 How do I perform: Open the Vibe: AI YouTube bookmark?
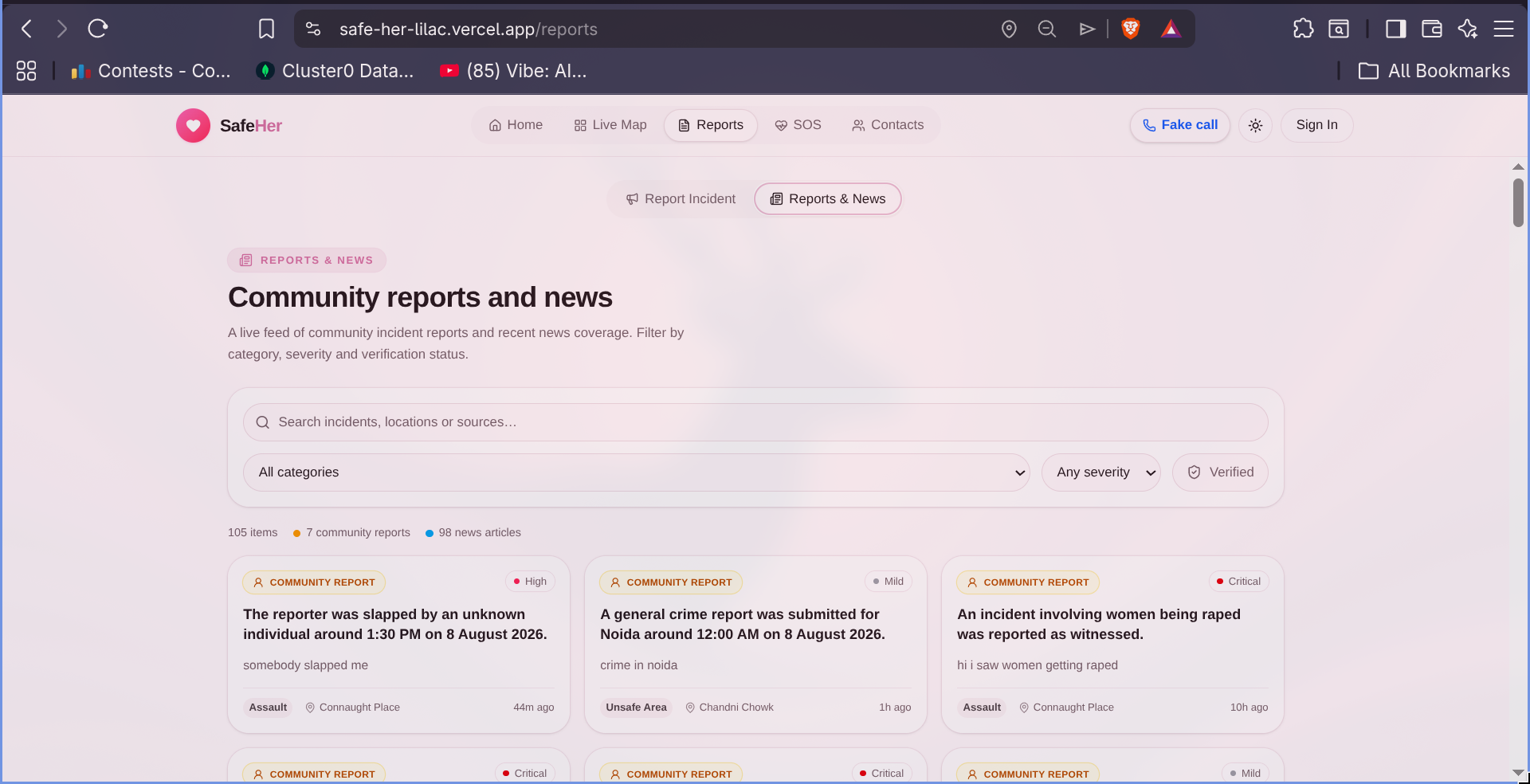point(513,71)
